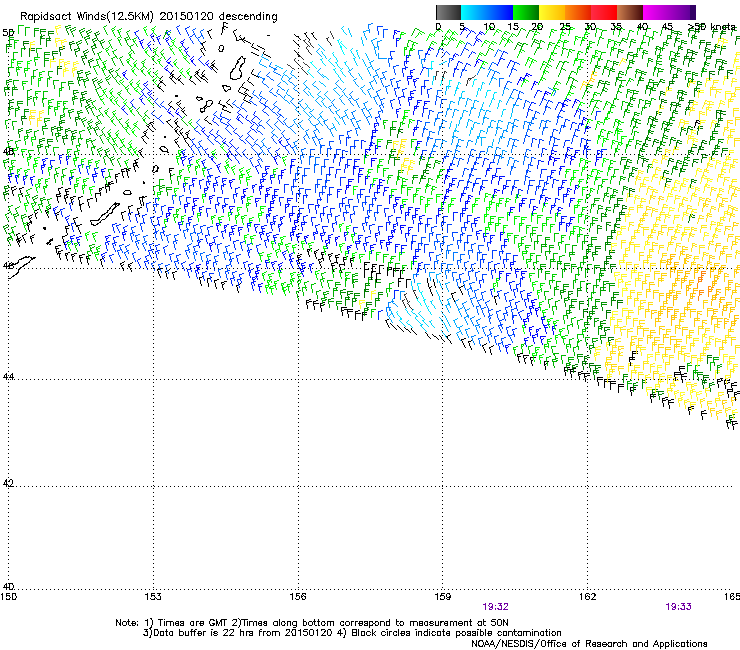Click the '15' label under the color legend
The image size is (740, 650).
pos(513,27)
